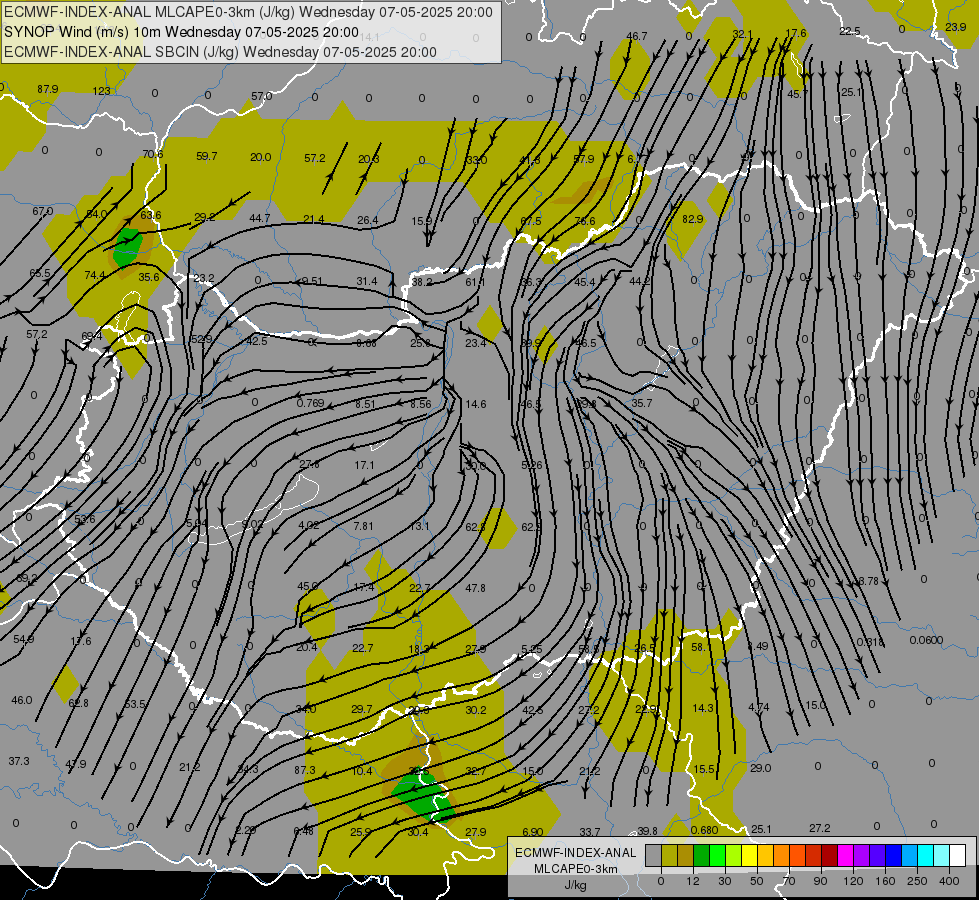
Task: Click the map value 54.9
Action: tap(24, 639)
